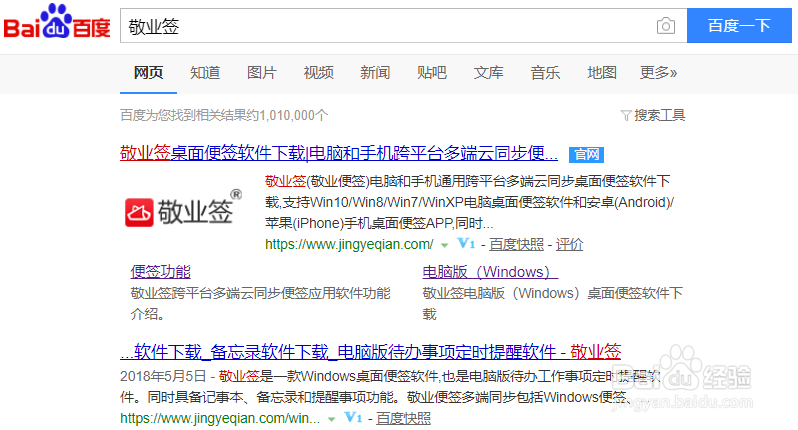Click the 评价 link
Image resolution: width=798 pixels, height=430 pixels.
(569, 245)
